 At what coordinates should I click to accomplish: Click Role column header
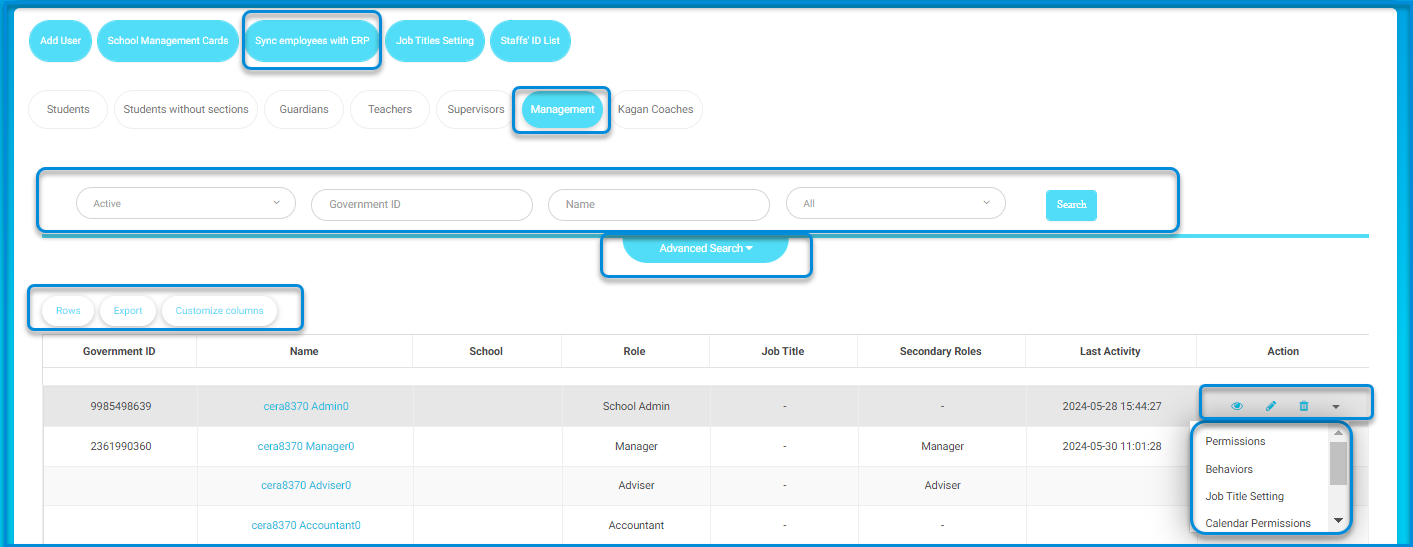click(634, 351)
